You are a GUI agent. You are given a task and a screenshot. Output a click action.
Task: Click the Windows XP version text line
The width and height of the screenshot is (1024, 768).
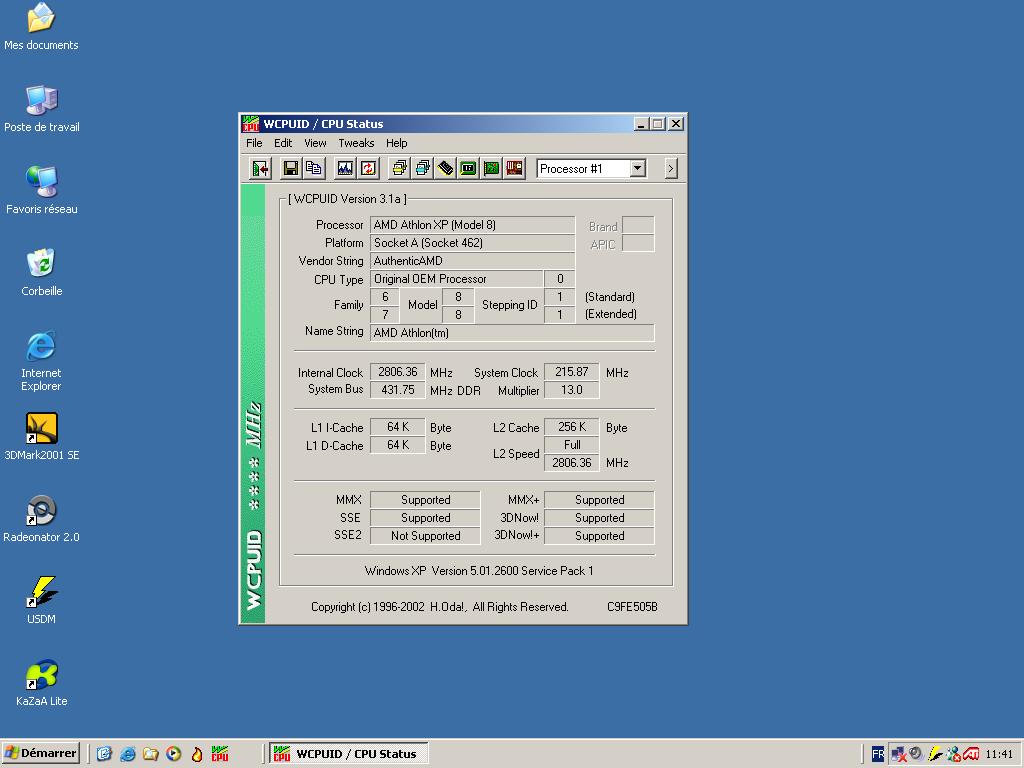click(479, 571)
